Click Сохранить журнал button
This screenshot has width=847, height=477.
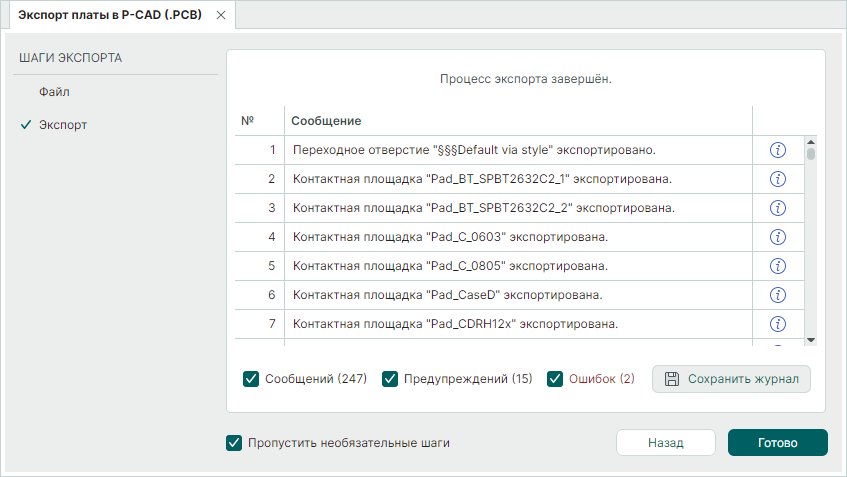tap(731, 379)
